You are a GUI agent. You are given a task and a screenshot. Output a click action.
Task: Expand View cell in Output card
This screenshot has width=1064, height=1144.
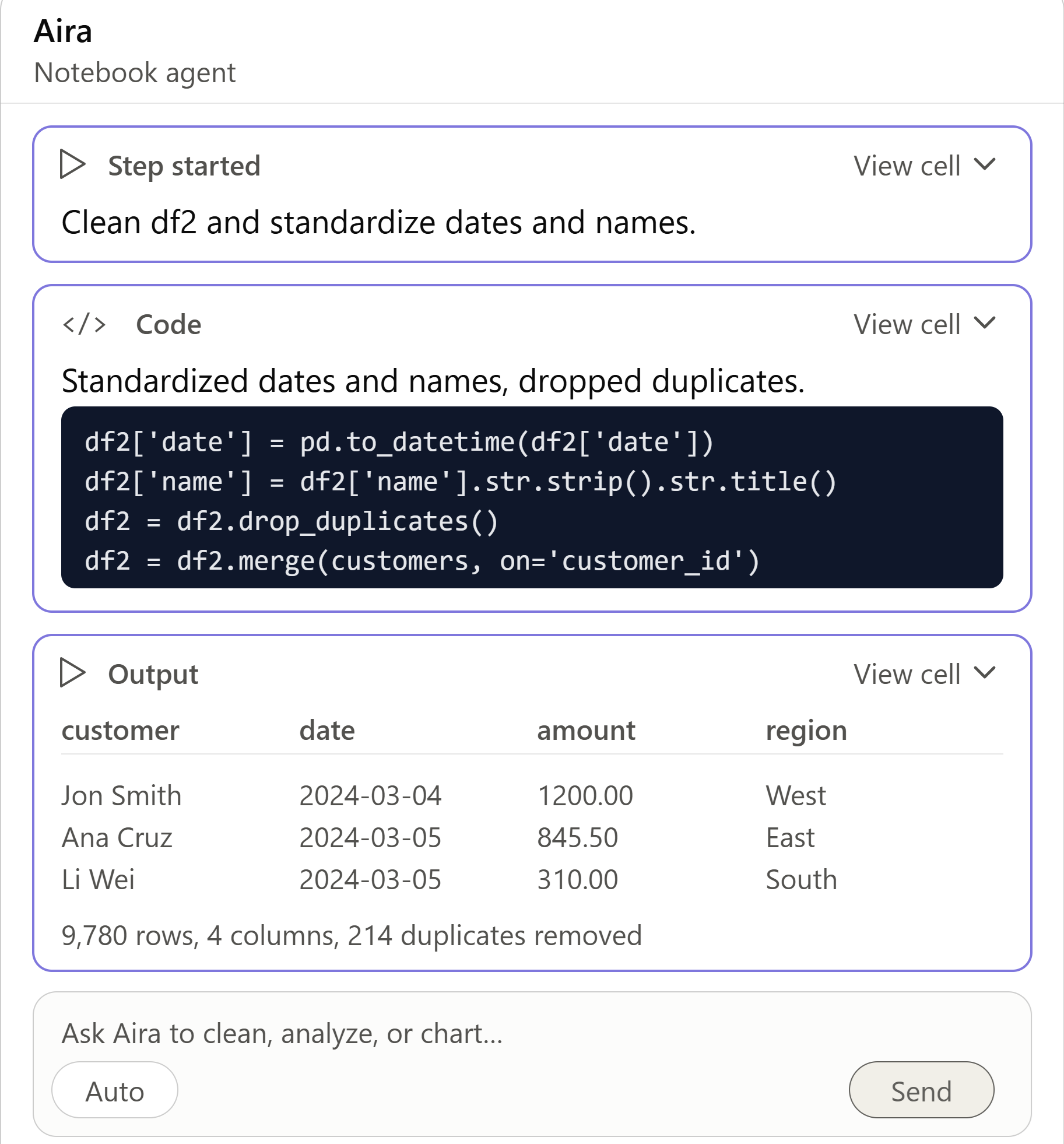[925, 674]
